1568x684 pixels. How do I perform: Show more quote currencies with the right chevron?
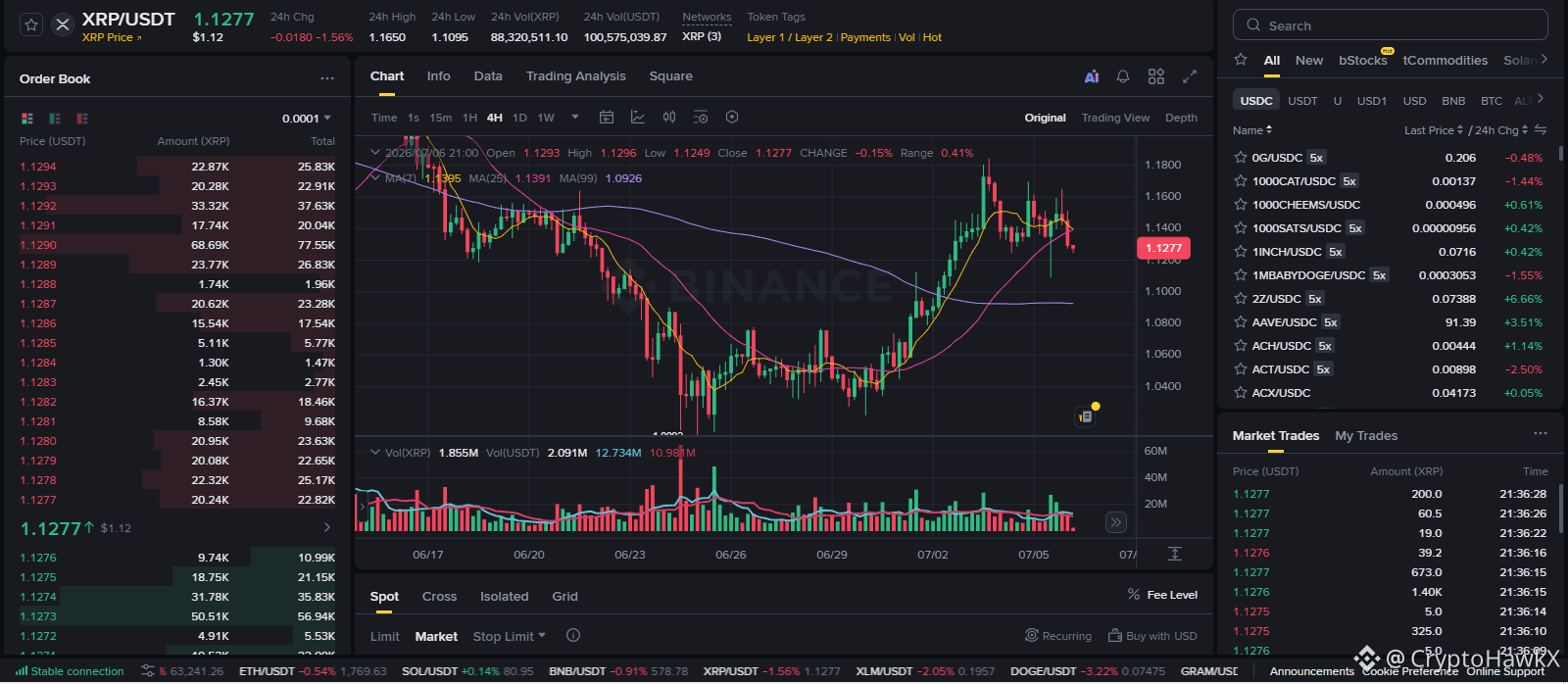click(x=1541, y=98)
